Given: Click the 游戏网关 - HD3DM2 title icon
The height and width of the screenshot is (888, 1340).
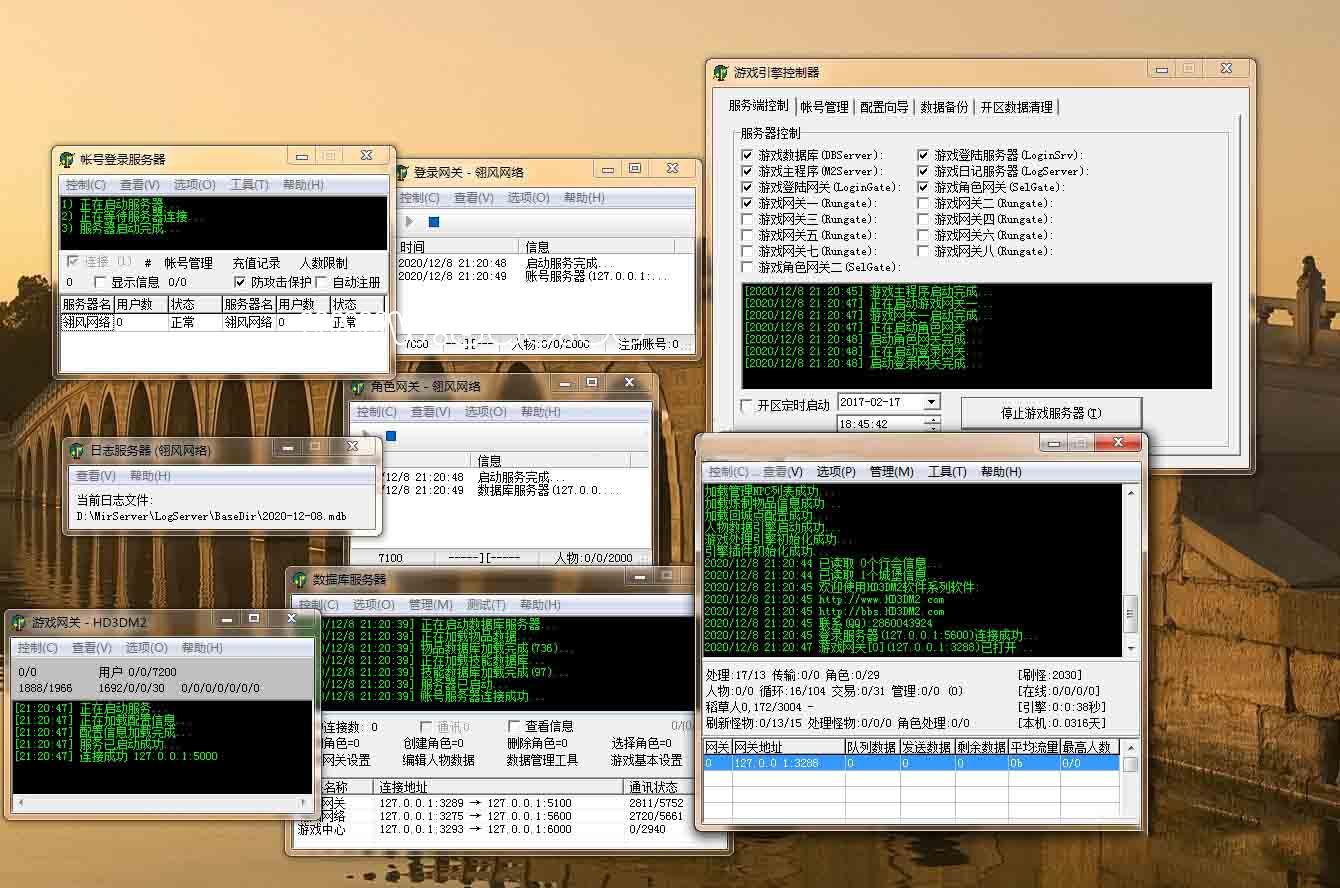Looking at the screenshot, I should click(19, 622).
